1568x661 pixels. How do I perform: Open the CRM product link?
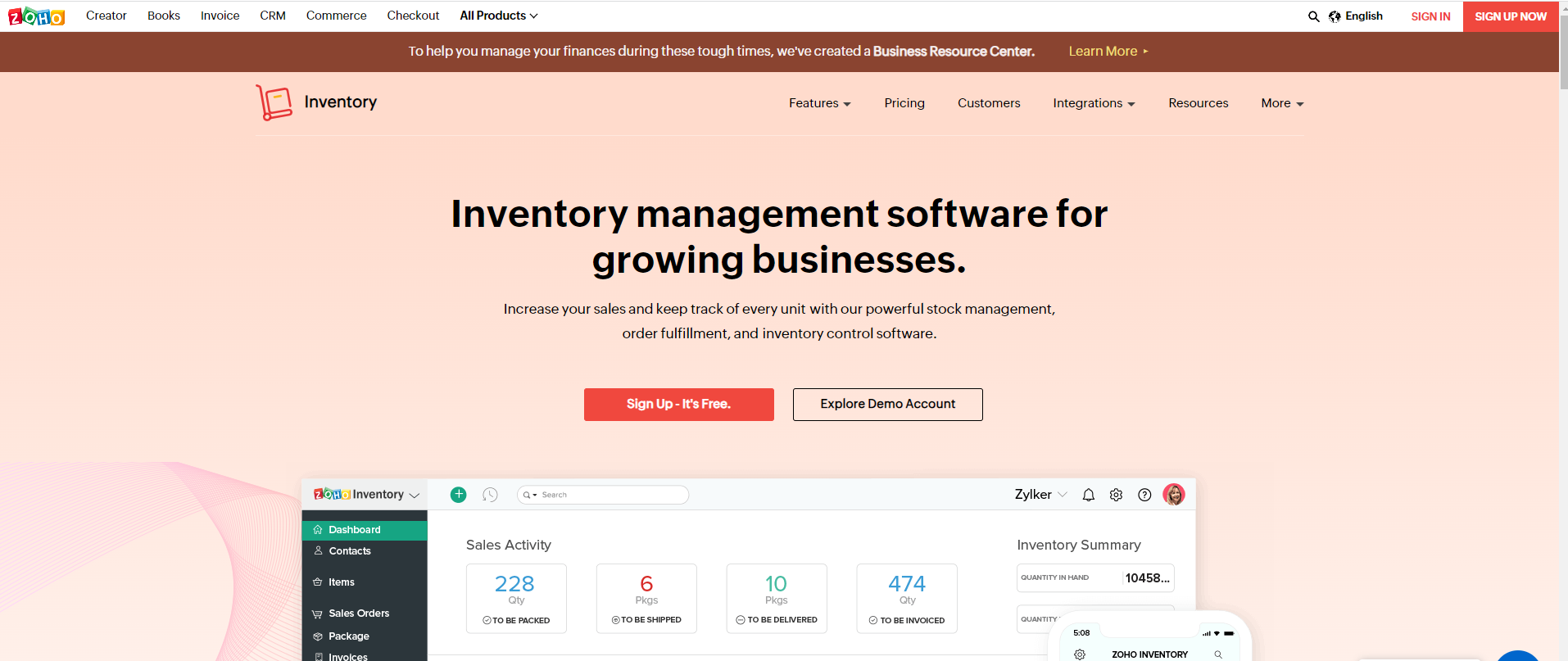[273, 16]
